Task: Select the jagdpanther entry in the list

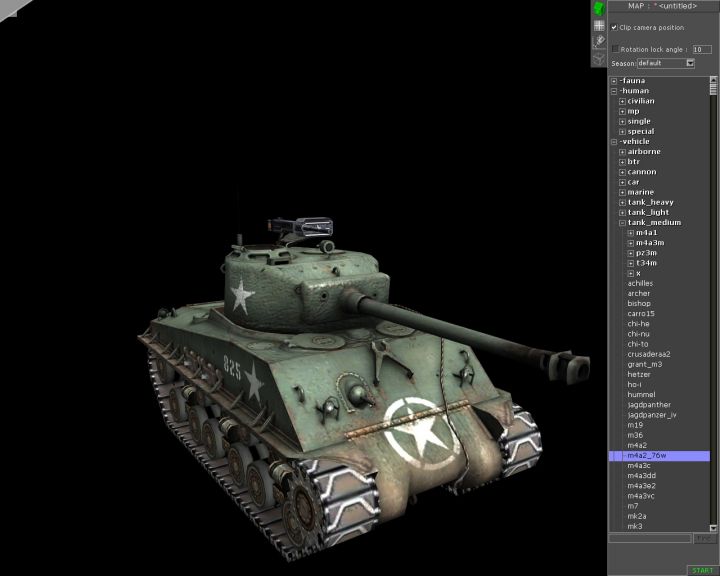Action: (x=648, y=404)
